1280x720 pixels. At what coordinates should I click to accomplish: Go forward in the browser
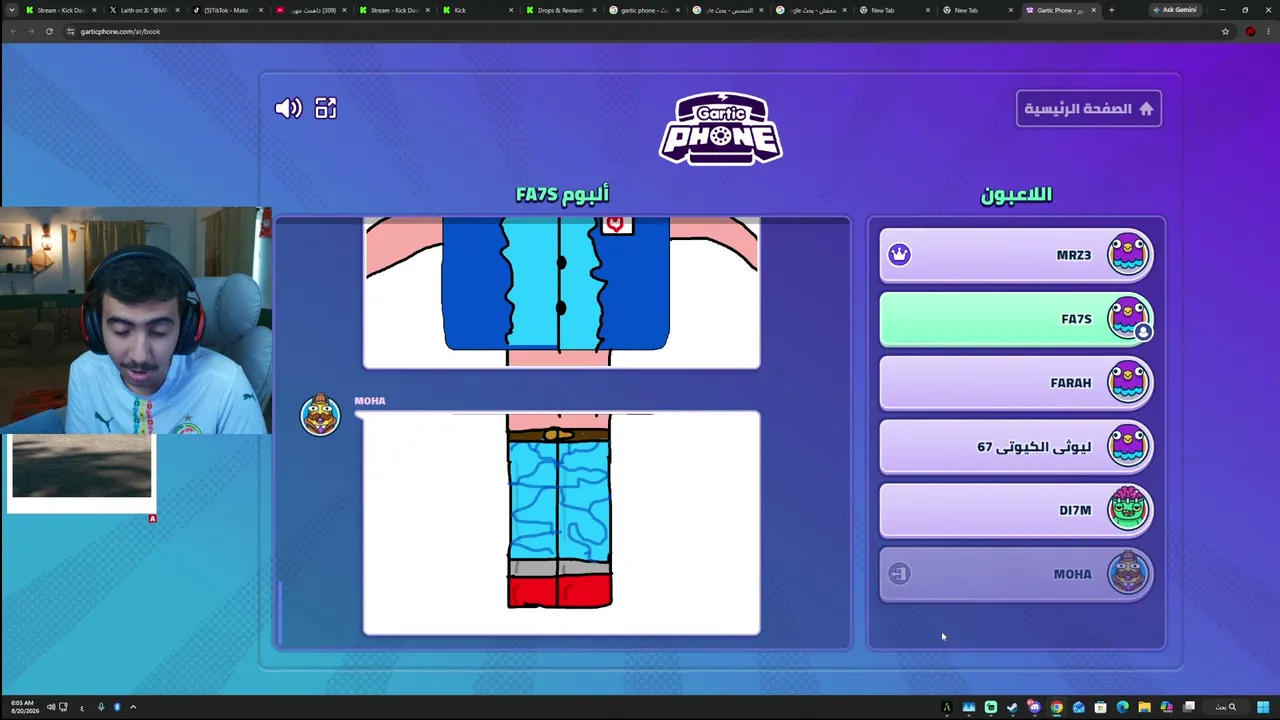click(x=31, y=31)
